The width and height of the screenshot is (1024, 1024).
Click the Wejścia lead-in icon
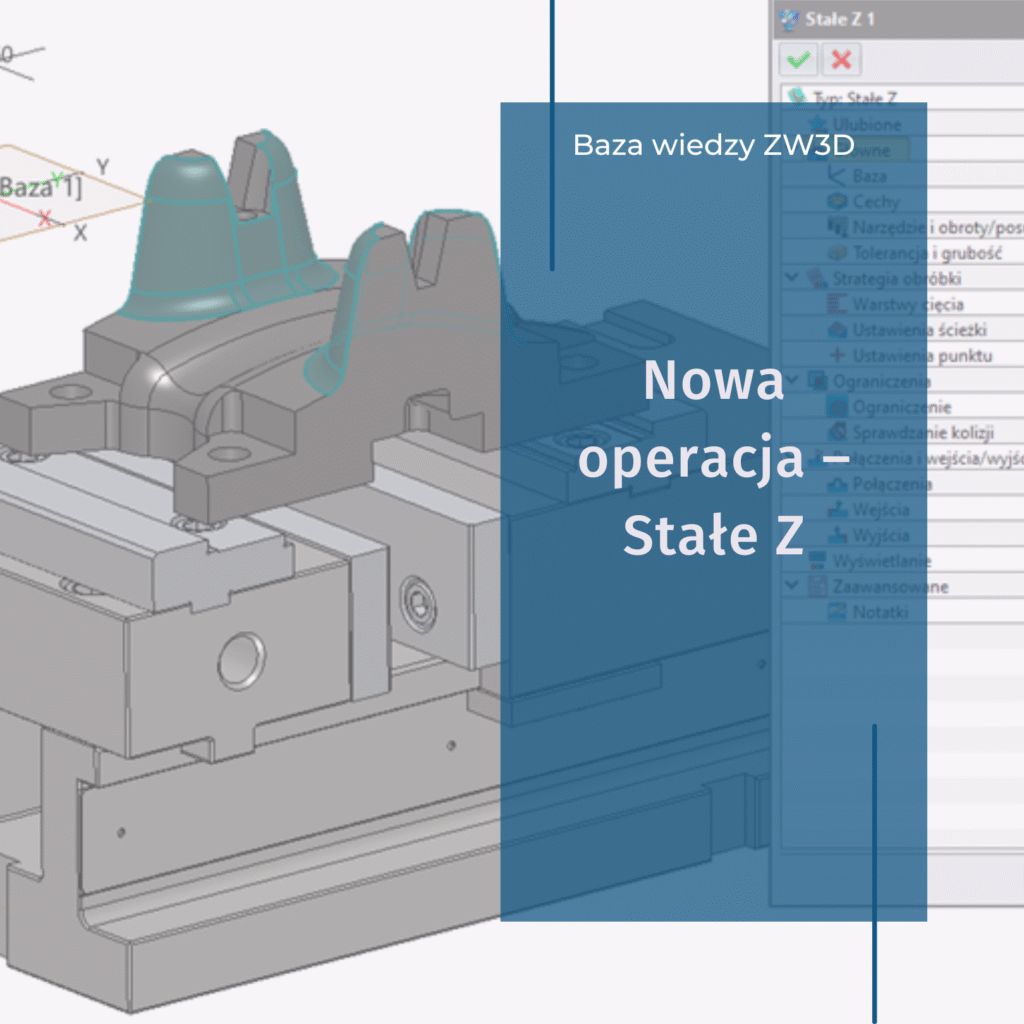click(x=837, y=509)
